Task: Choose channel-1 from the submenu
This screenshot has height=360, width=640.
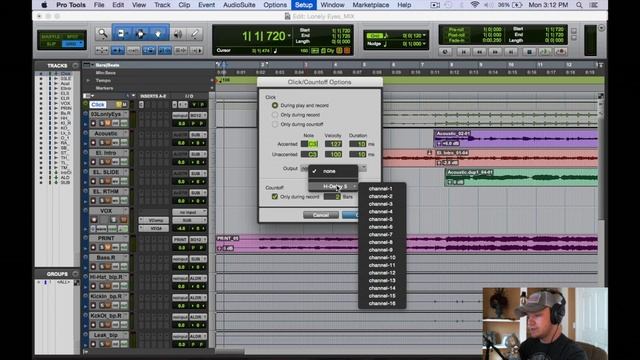Action: point(380,189)
